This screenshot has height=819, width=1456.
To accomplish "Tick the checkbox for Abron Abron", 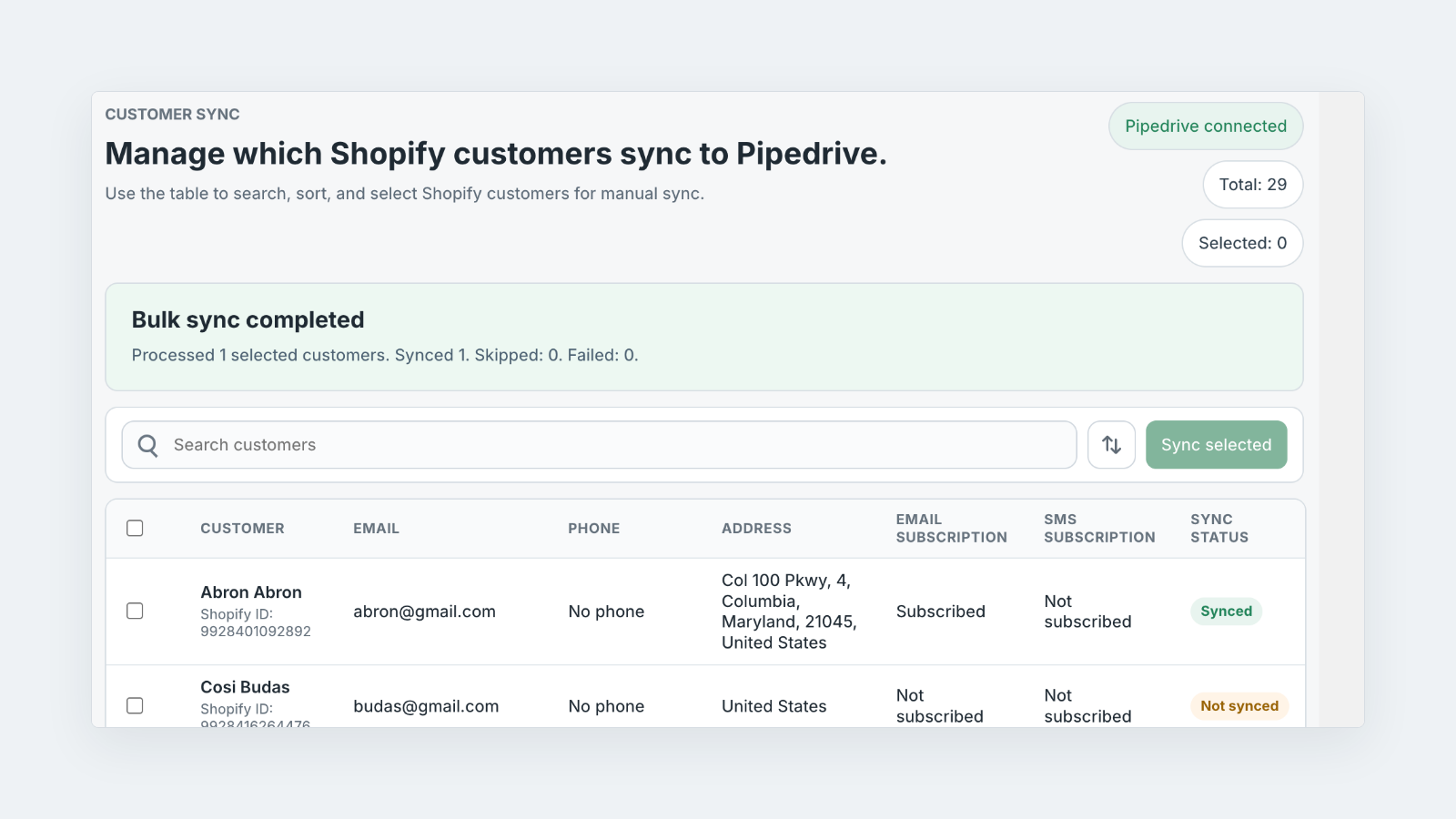I will [135, 611].
